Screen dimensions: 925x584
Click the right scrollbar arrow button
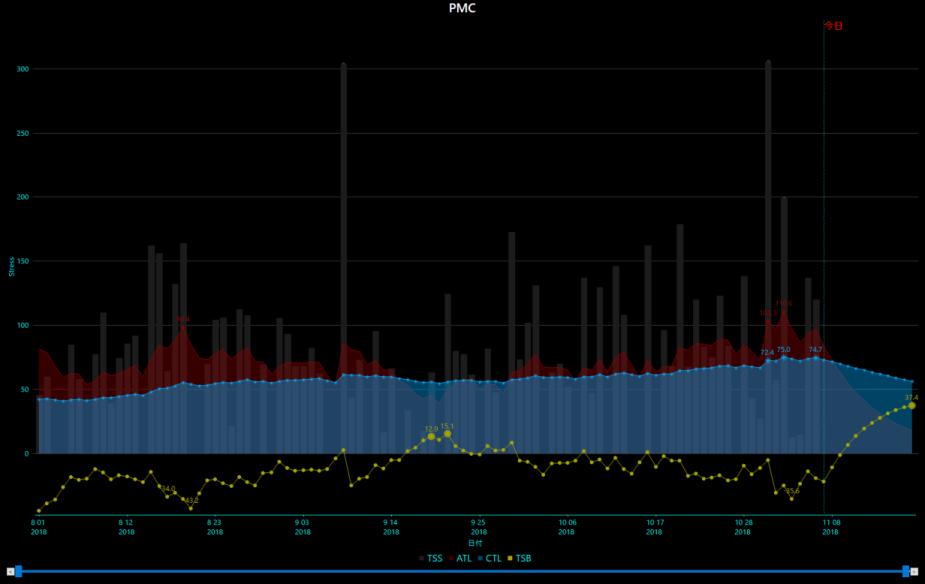(914, 571)
